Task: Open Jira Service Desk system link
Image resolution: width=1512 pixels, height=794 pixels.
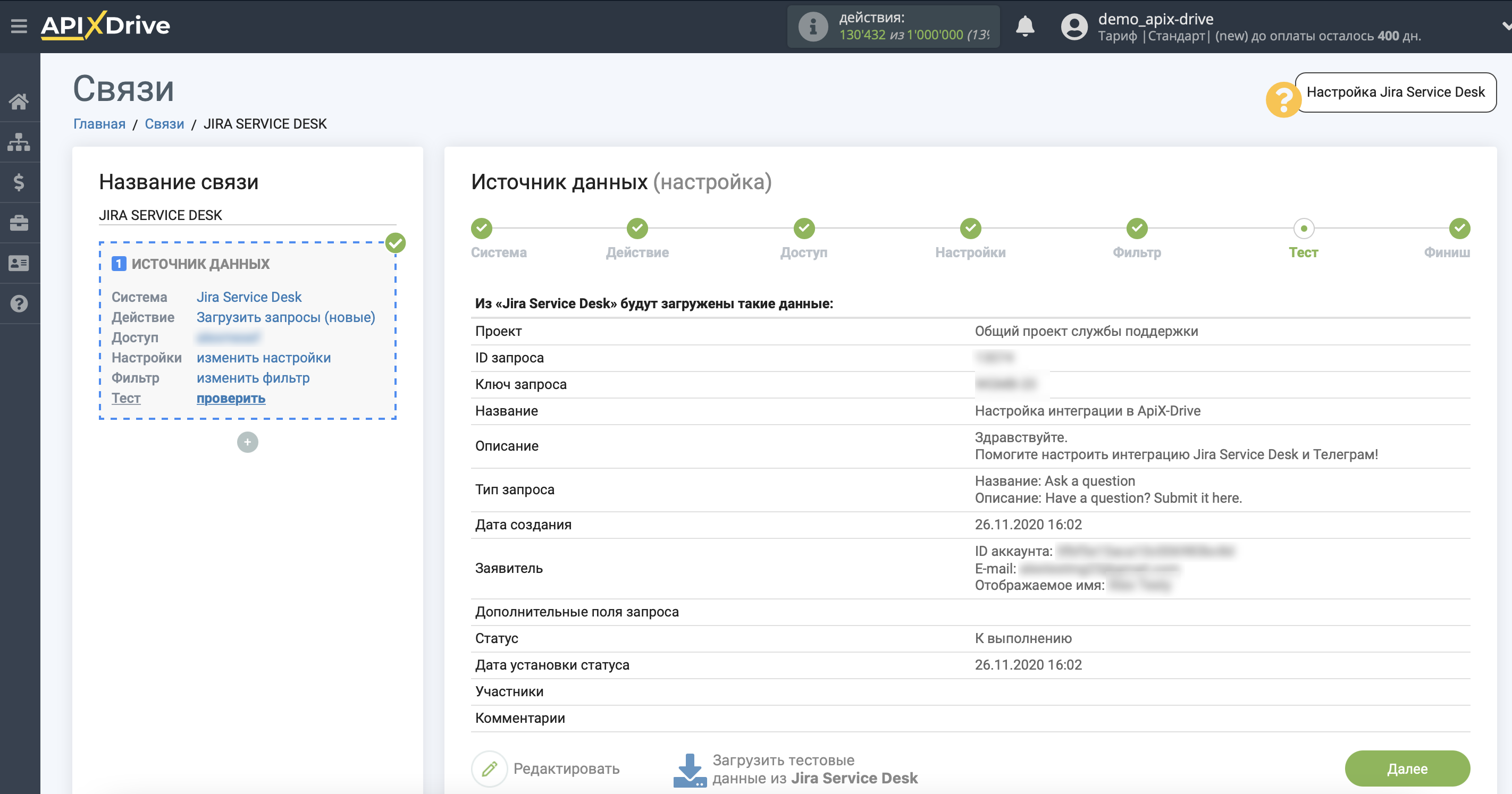Action: (249, 297)
